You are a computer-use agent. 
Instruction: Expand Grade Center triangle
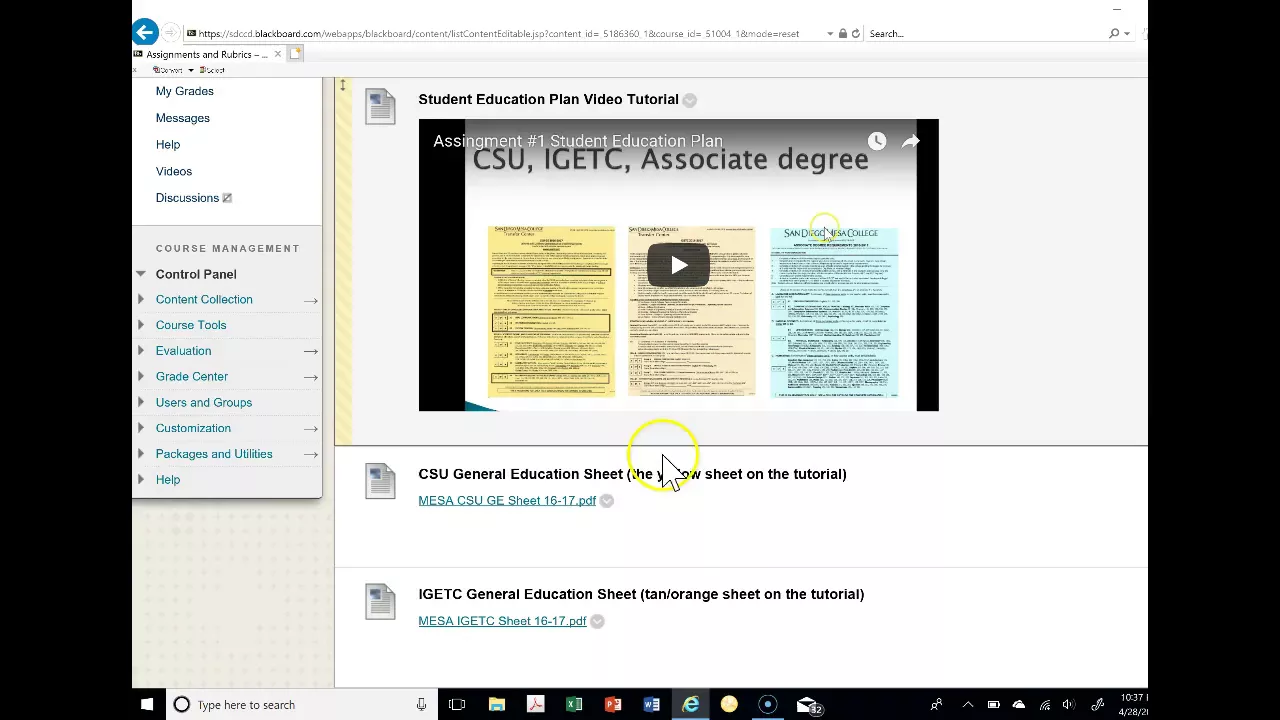coord(141,377)
